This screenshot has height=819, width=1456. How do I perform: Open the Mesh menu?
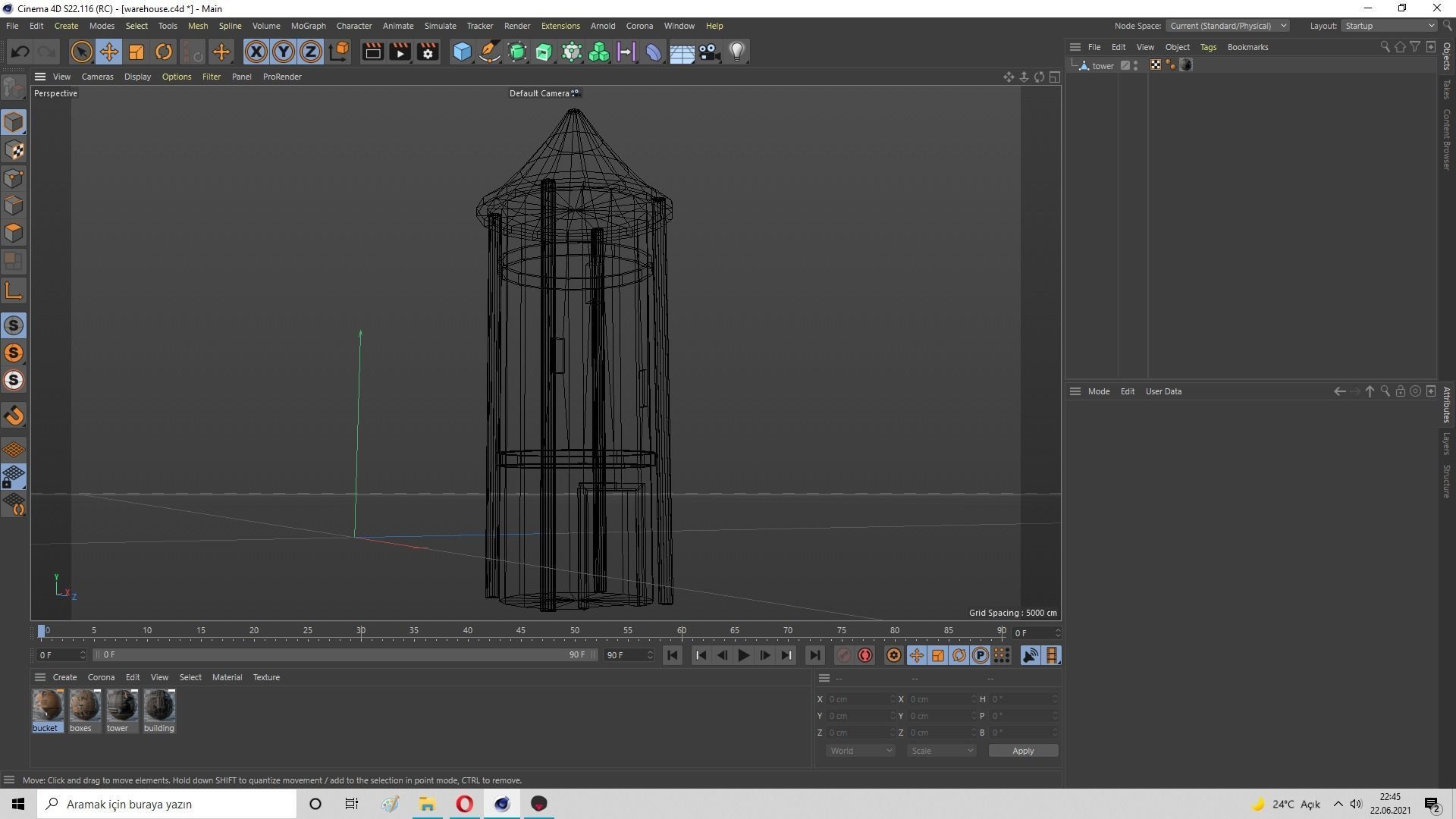click(198, 26)
